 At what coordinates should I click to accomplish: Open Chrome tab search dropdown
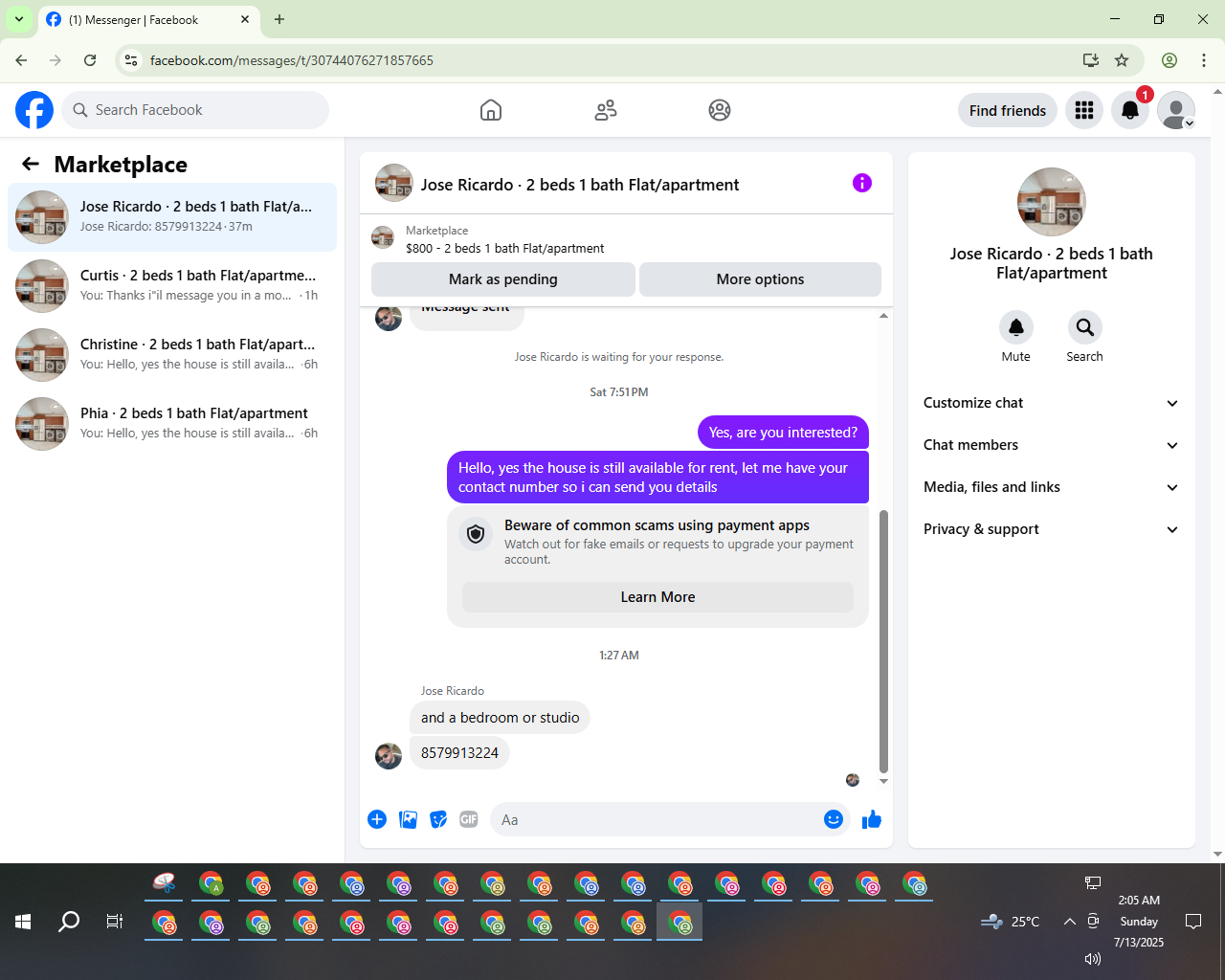tap(19, 19)
